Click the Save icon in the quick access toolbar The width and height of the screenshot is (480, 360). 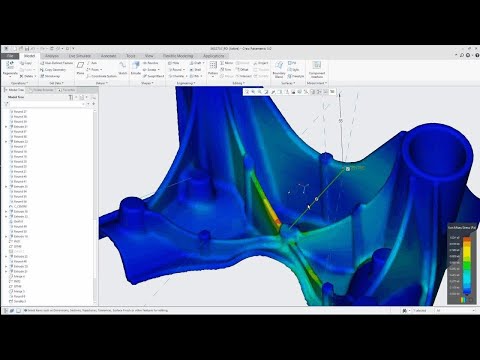point(27,49)
